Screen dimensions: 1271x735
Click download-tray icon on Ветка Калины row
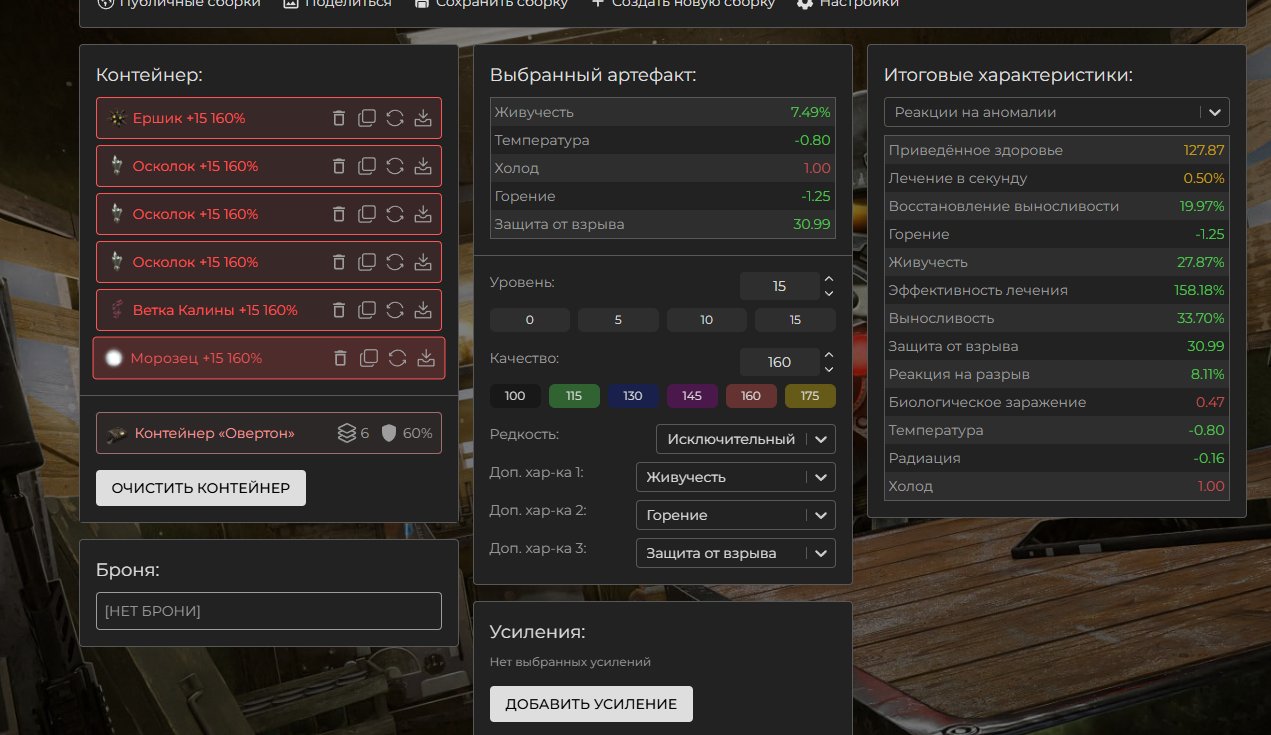click(x=423, y=310)
